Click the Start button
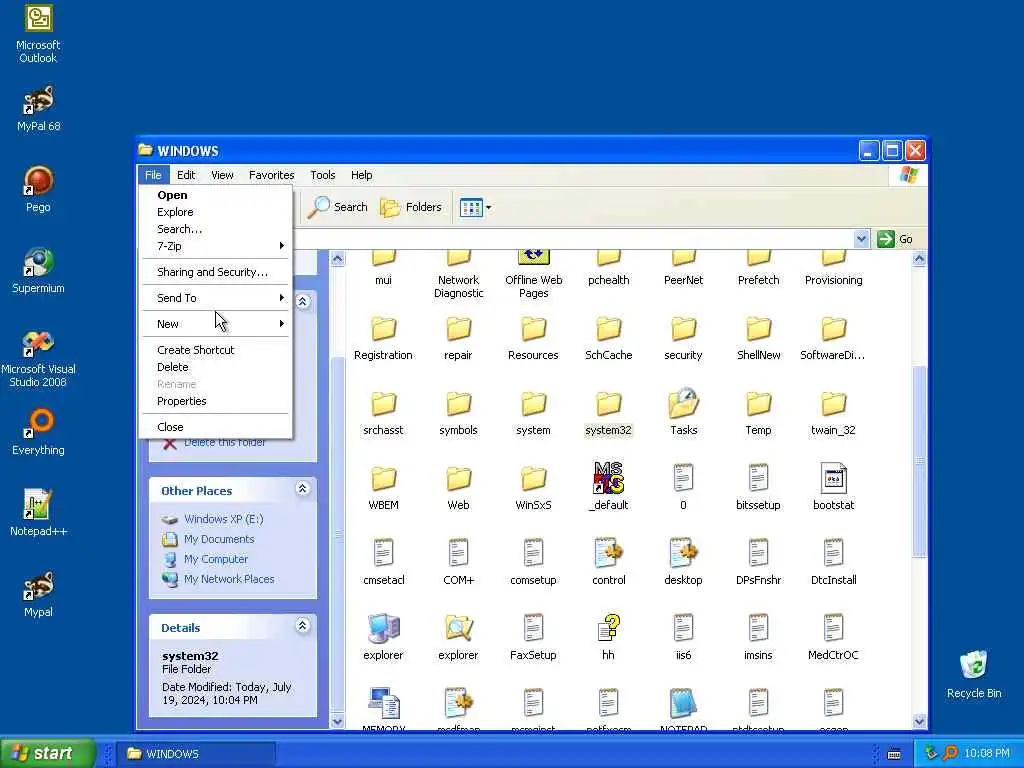The height and width of the screenshot is (768, 1024). [x=48, y=754]
